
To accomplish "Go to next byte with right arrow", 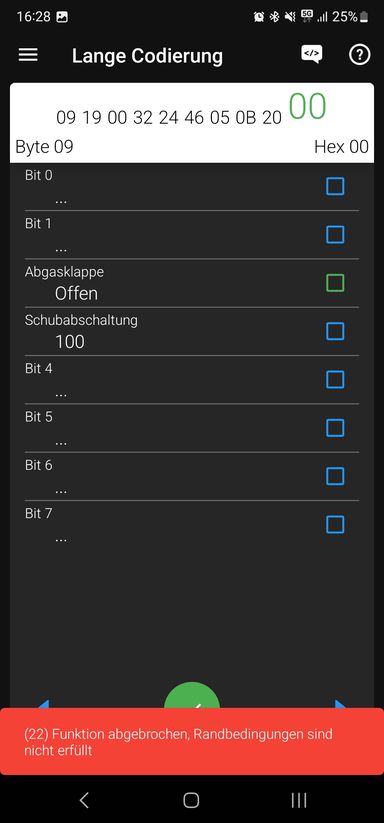I will point(341,703).
